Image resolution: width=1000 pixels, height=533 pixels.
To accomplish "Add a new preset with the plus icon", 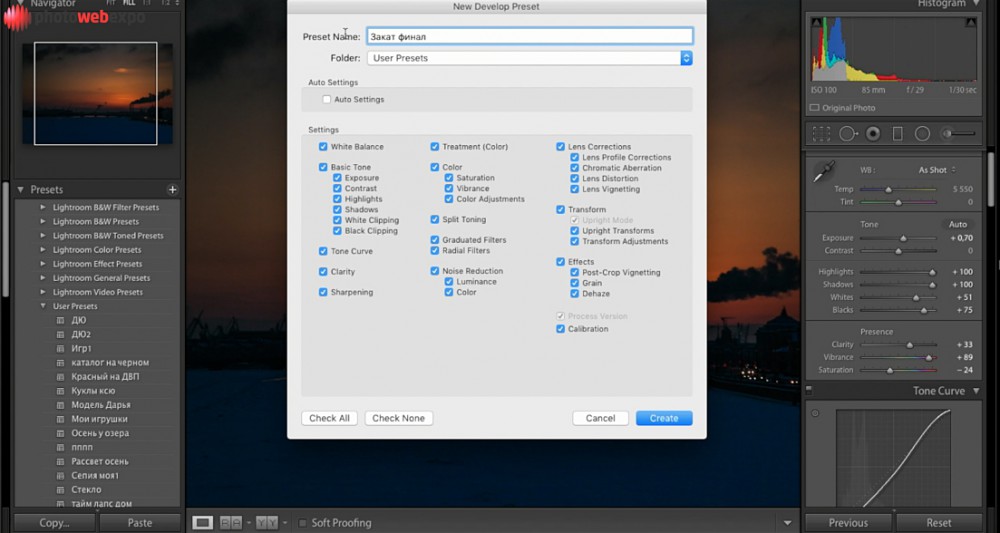I will (172, 189).
